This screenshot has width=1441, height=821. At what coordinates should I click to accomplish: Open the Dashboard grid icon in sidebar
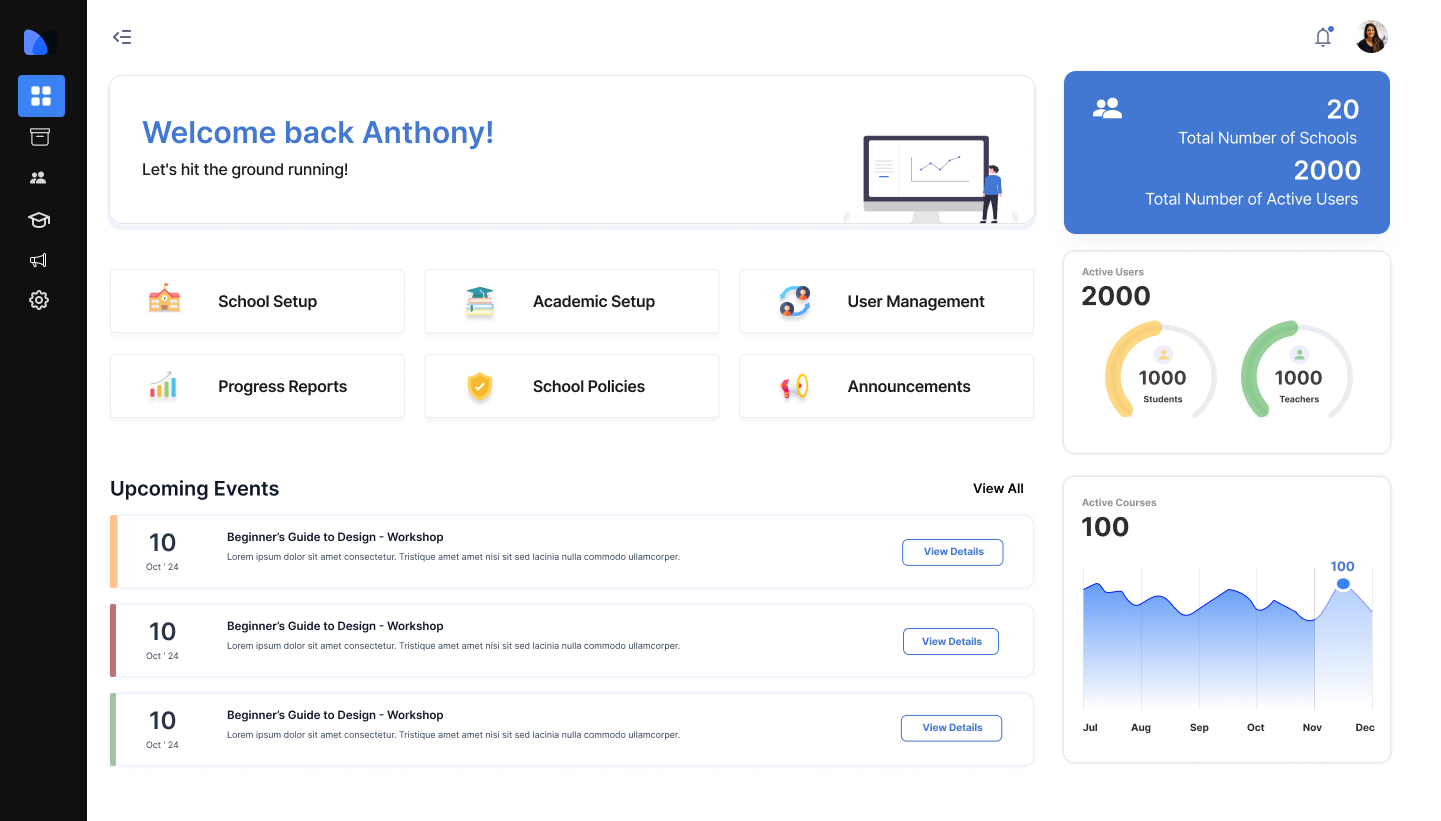click(41, 96)
